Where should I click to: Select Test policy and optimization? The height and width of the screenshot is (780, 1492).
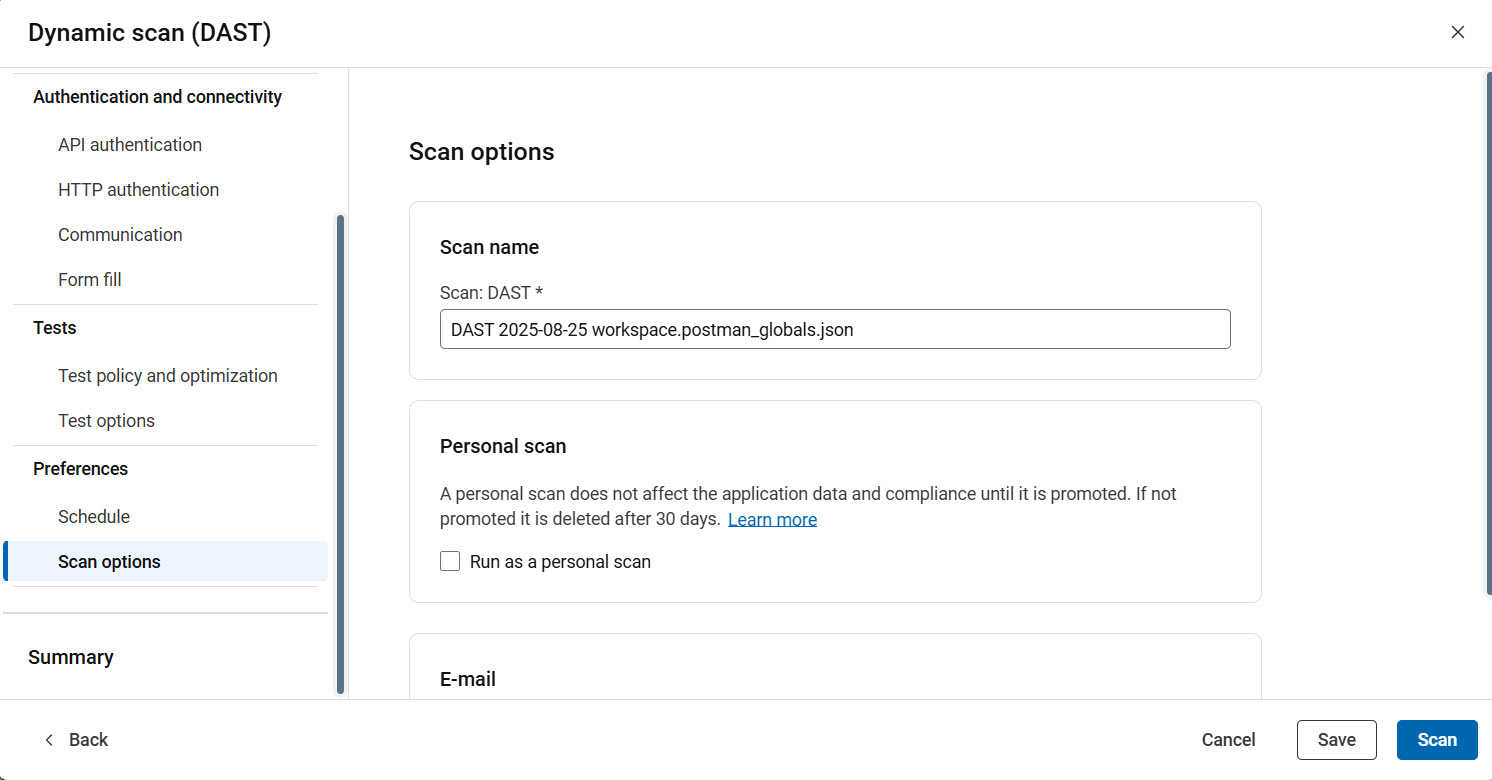(x=168, y=375)
